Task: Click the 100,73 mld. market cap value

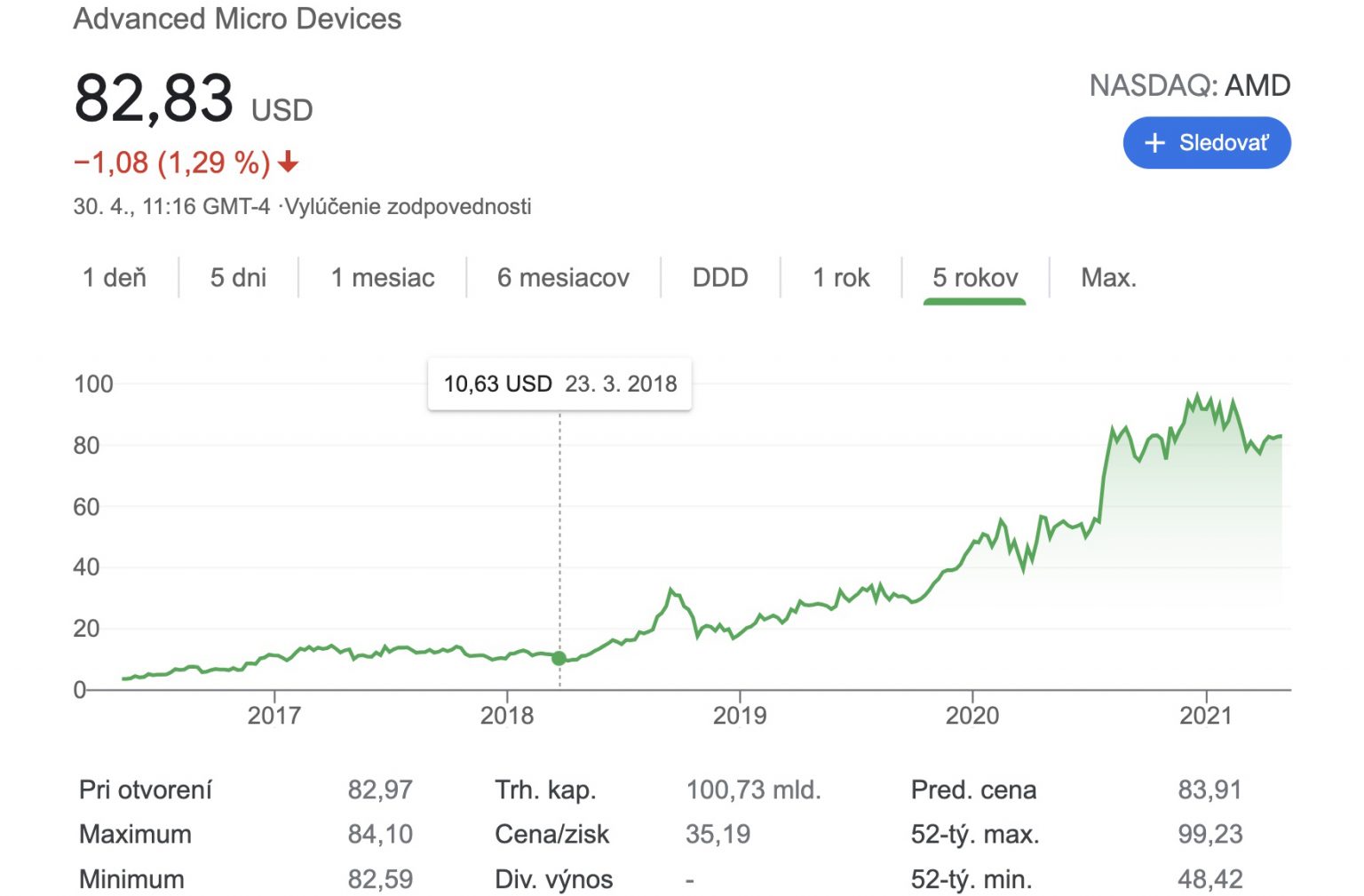Action: [x=753, y=789]
